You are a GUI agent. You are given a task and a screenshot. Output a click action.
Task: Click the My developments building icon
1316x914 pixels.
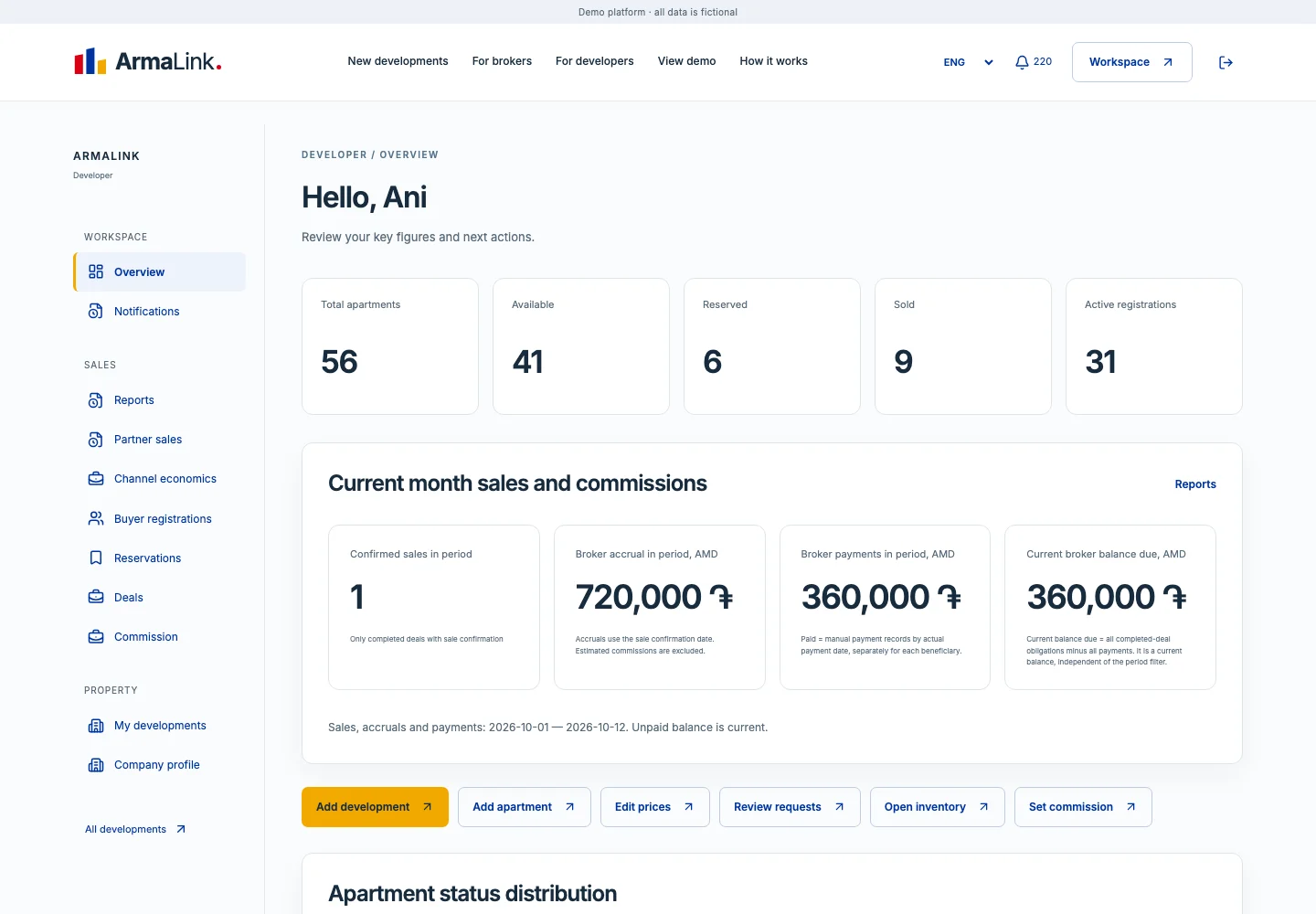pos(96,726)
